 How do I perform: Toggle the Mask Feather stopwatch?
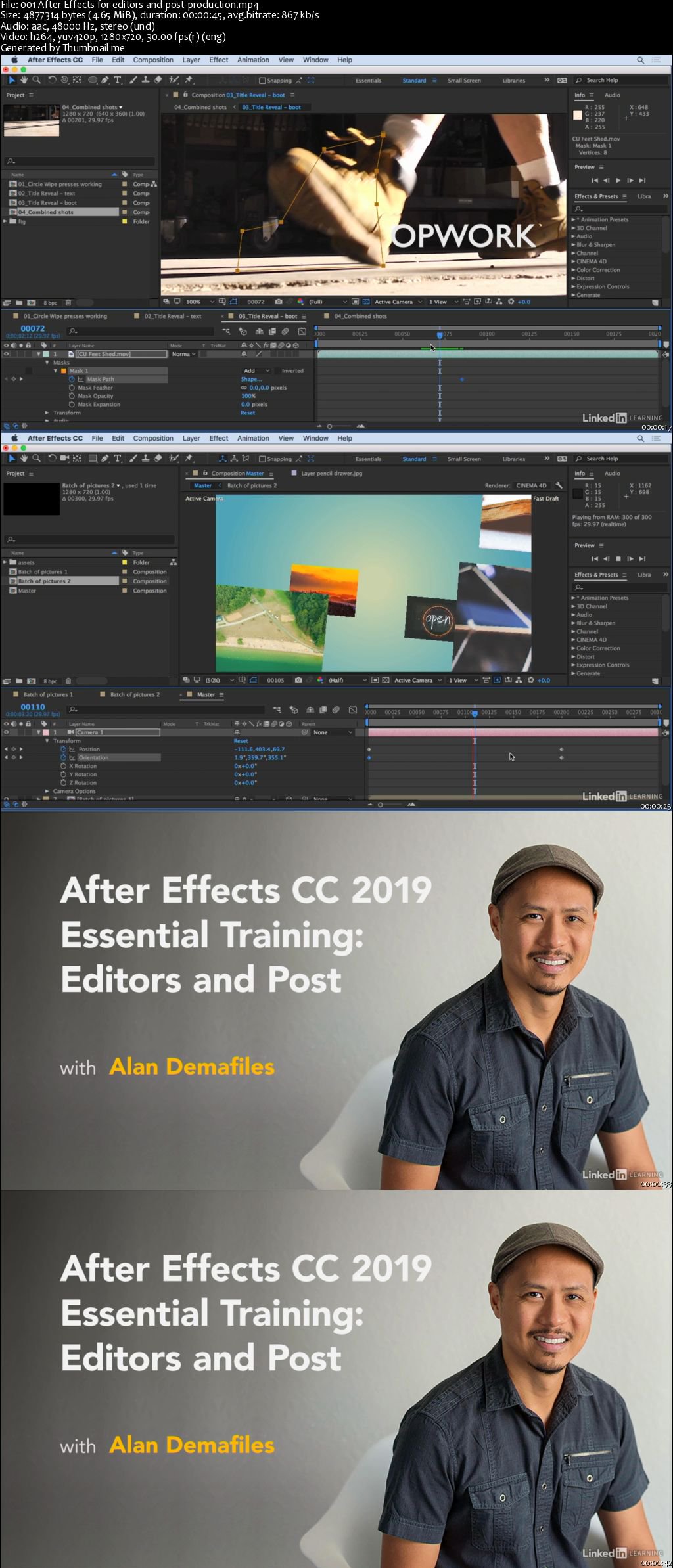point(72,388)
